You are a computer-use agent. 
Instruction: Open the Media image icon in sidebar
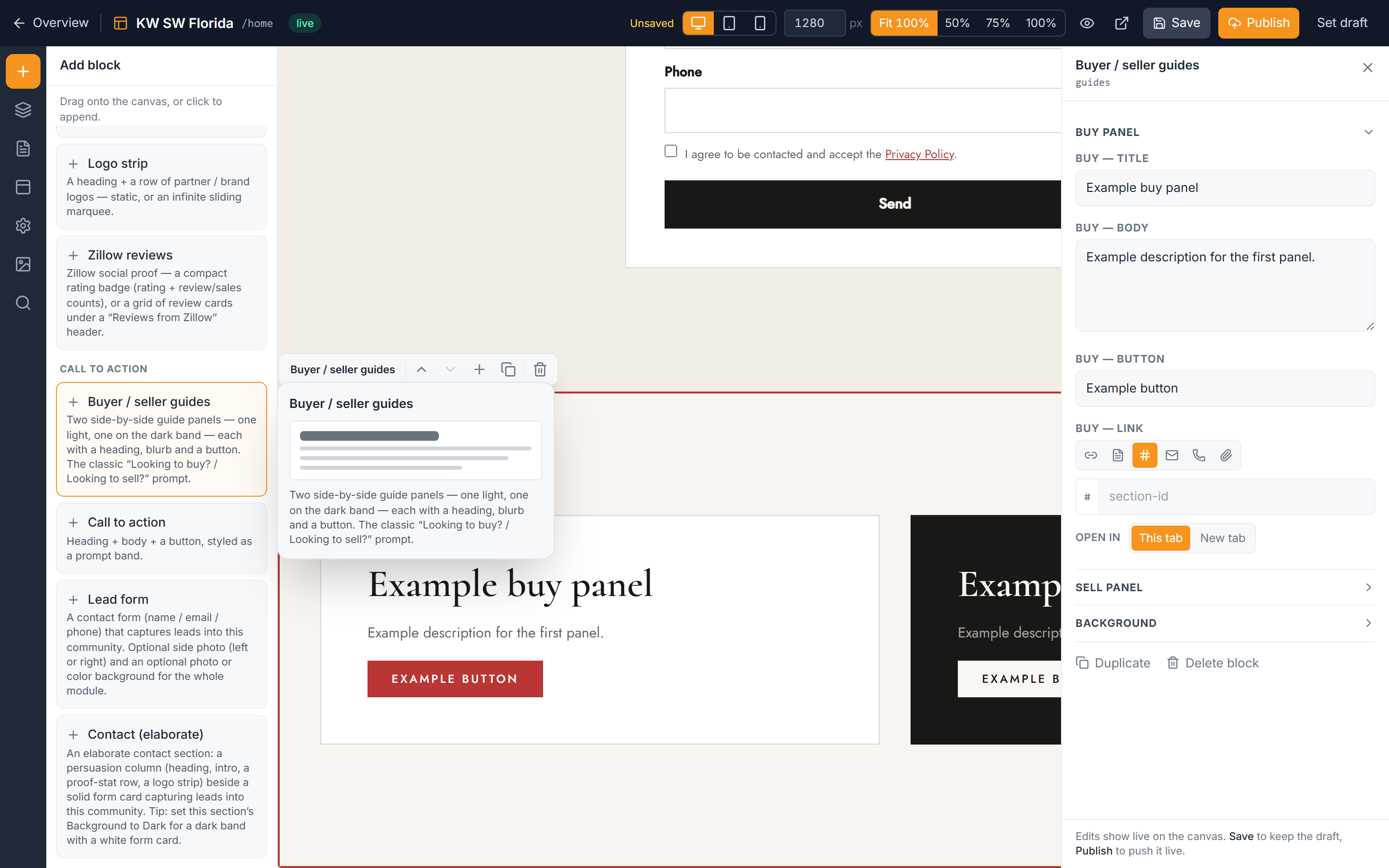(x=23, y=264)
